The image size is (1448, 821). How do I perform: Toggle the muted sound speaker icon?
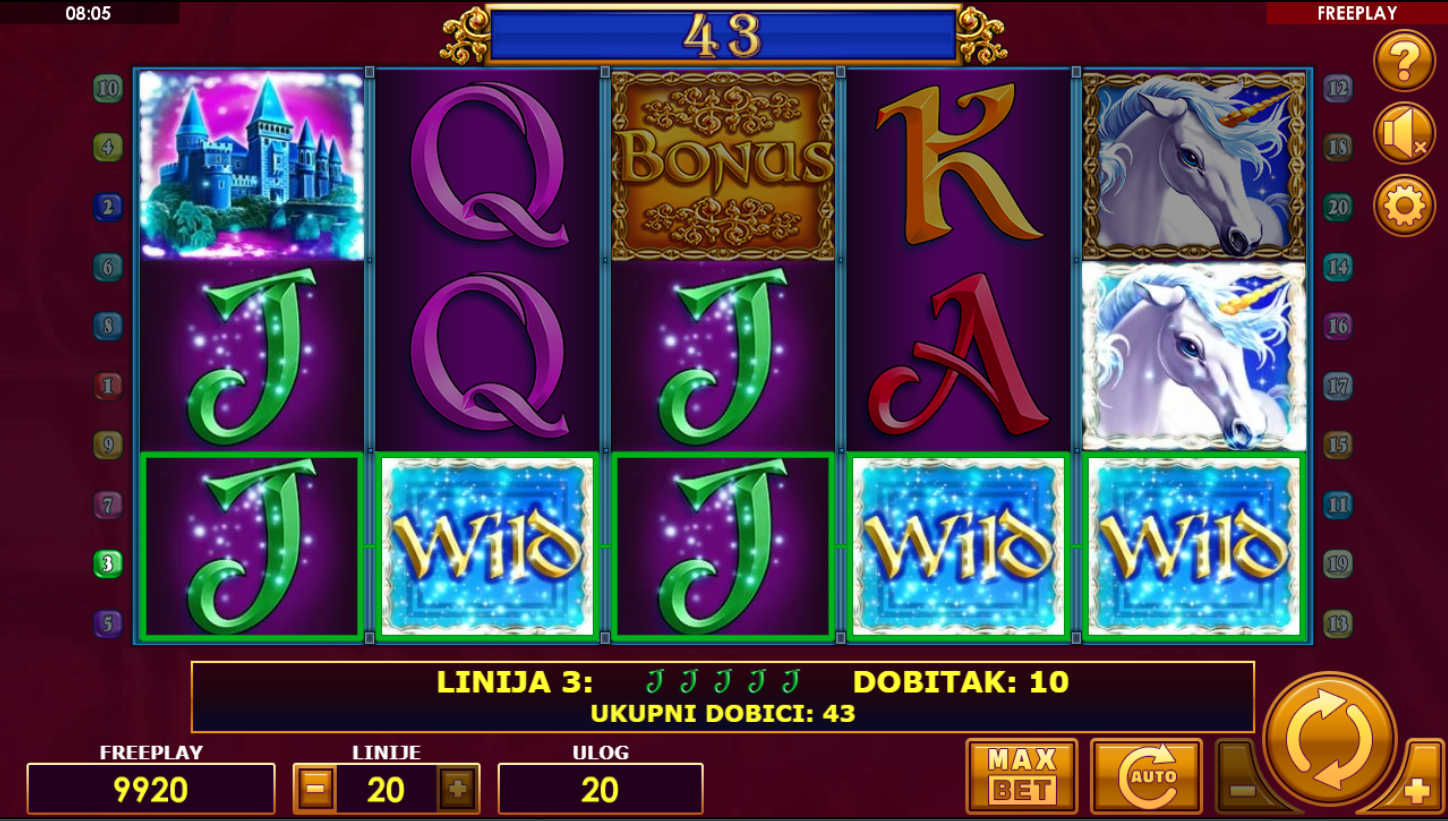1404,133
